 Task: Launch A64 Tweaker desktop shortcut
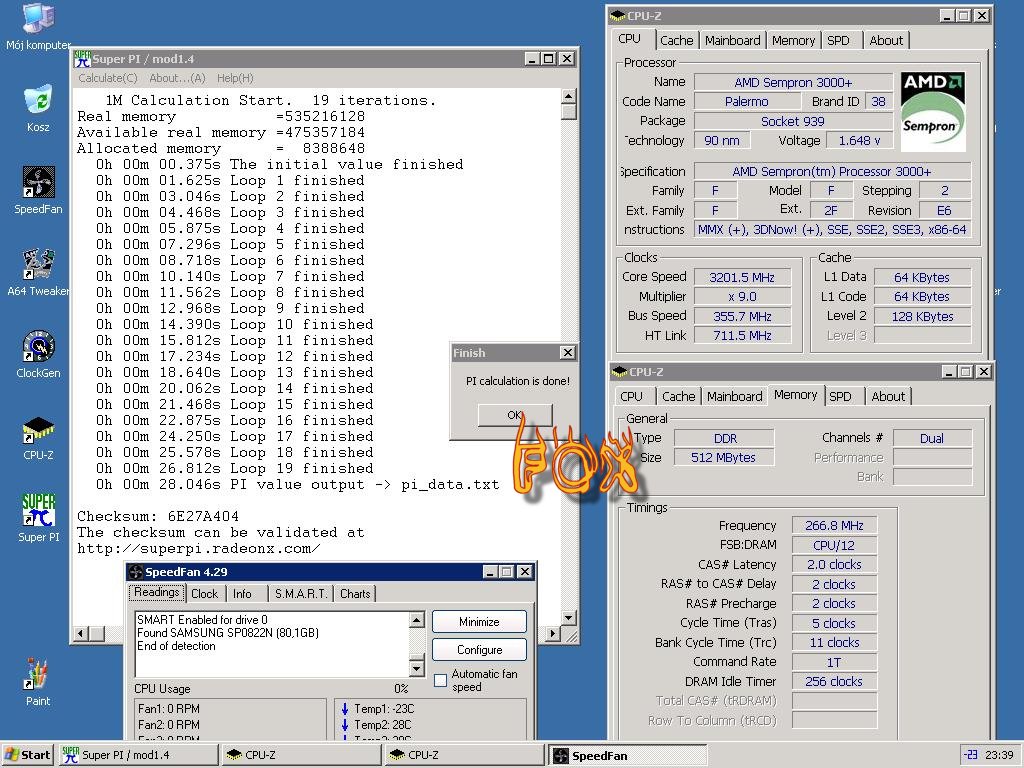coord(38,272)
